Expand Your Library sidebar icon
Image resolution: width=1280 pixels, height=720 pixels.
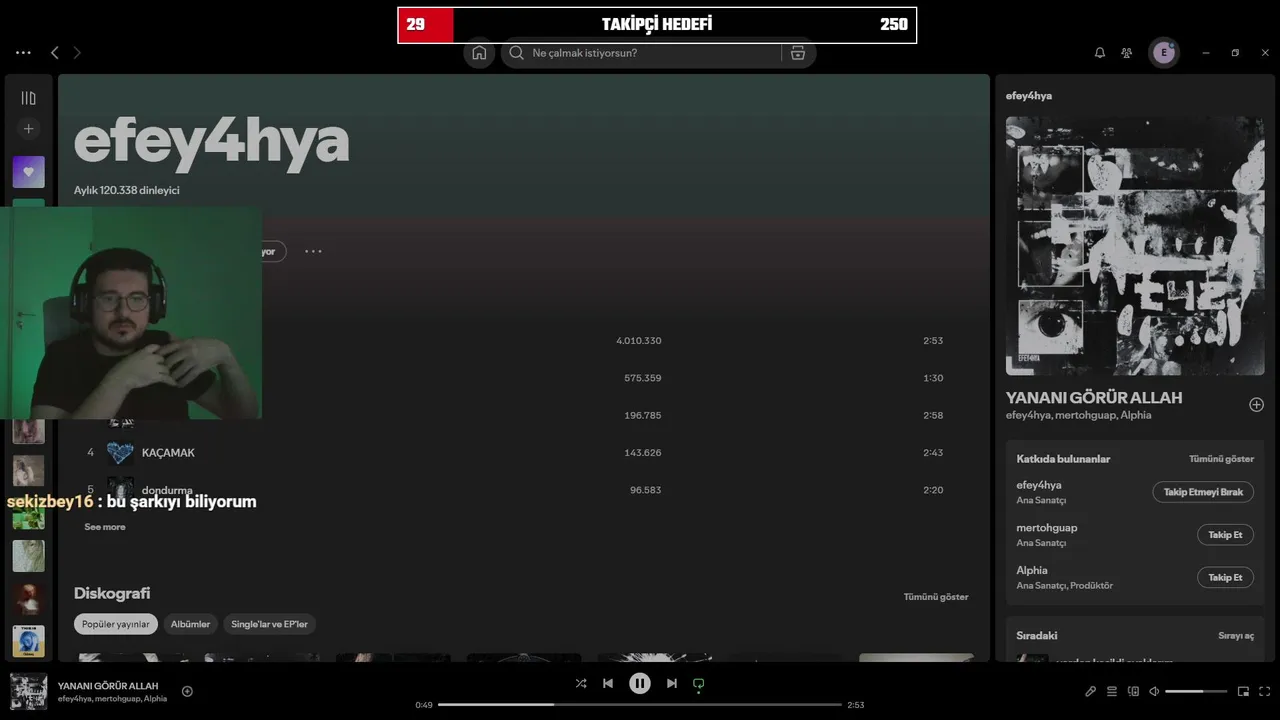pos(28,98)
